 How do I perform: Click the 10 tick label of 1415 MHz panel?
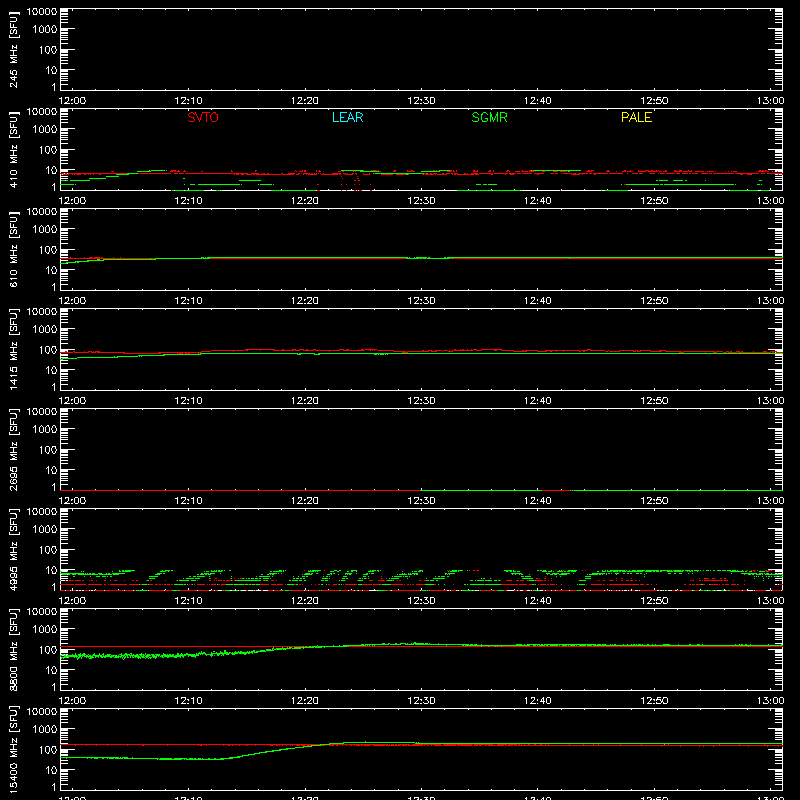(x=51, y=370)
